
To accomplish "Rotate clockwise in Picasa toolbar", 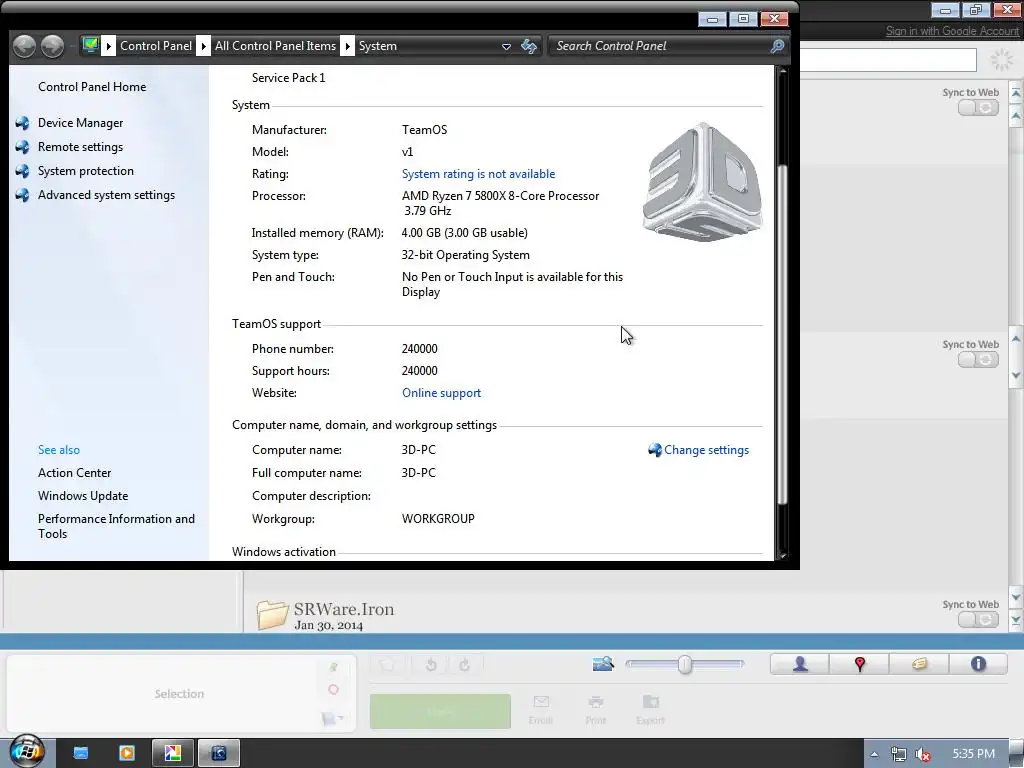I will [x=464, y=665].
